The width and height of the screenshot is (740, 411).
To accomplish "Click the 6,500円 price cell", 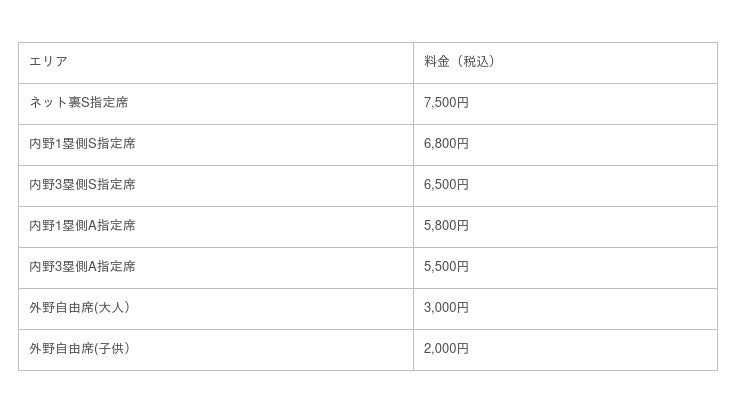I will pos(565,185).
